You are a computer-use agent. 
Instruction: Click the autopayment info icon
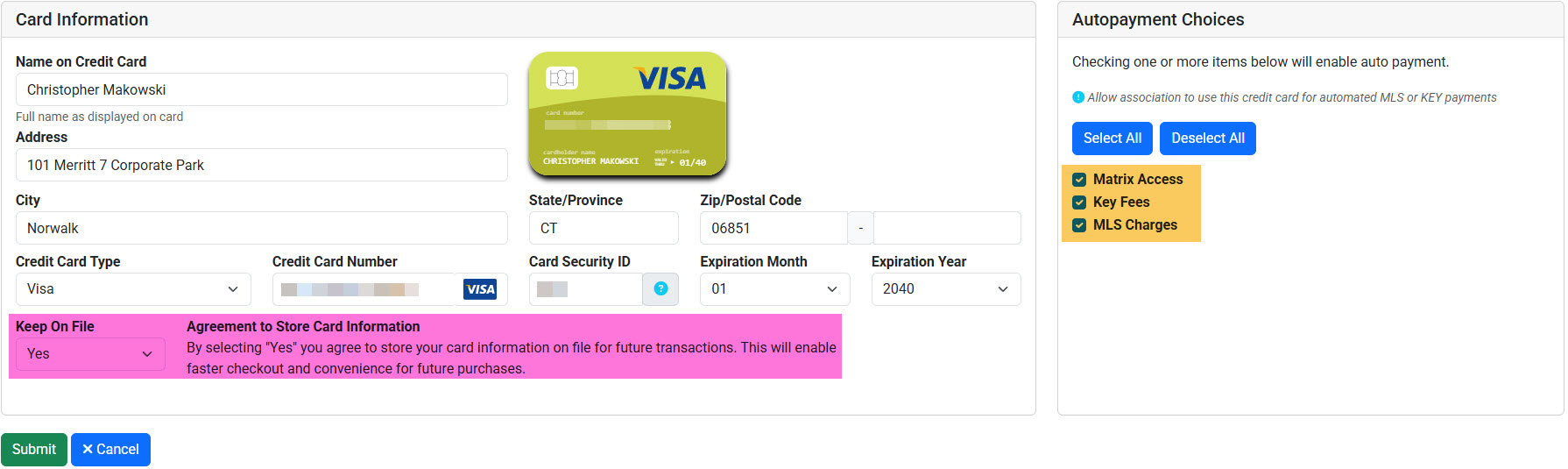(1078, 97)
